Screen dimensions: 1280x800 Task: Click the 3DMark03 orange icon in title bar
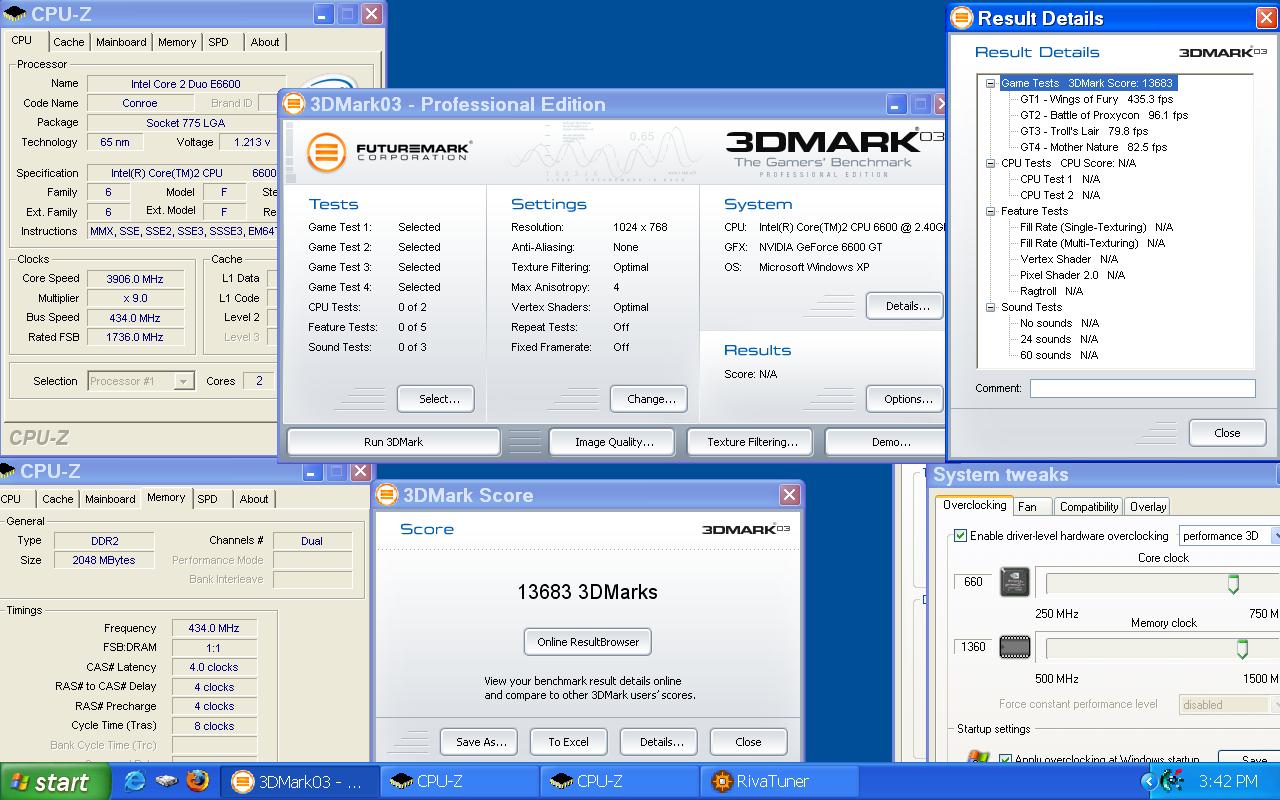295,104
